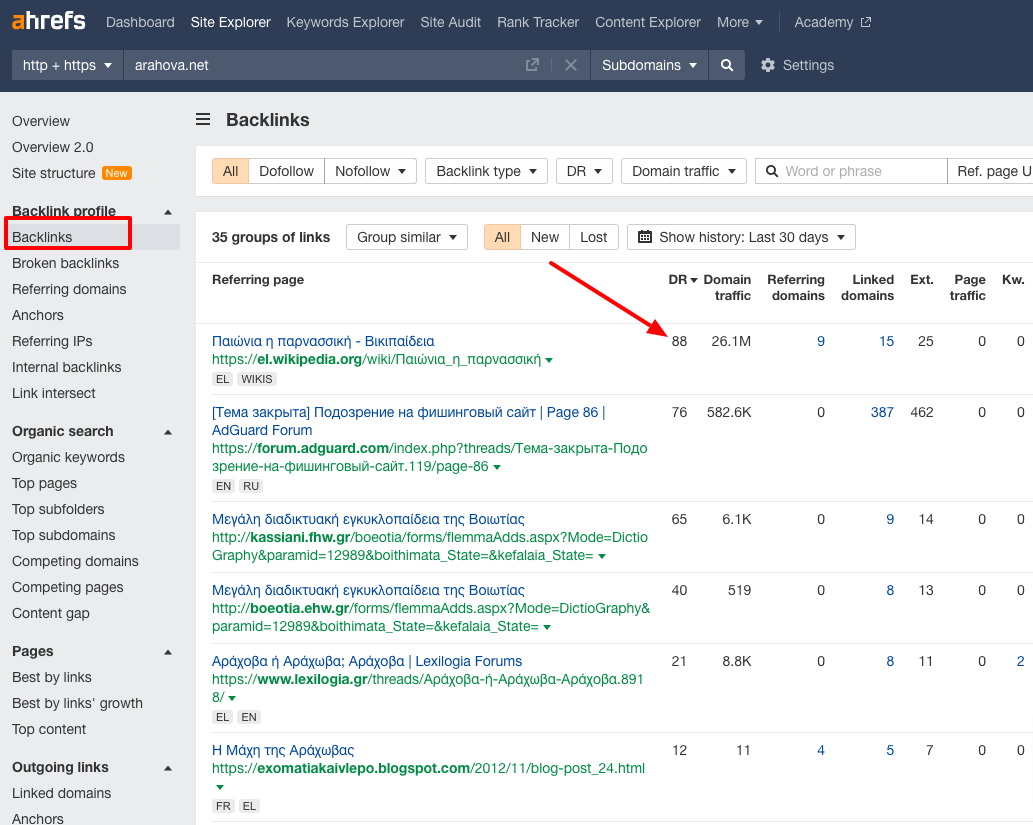Screen dimensions: 1033x825
Task: Click the magnifier search button
Action: click(x=727, y=65)
